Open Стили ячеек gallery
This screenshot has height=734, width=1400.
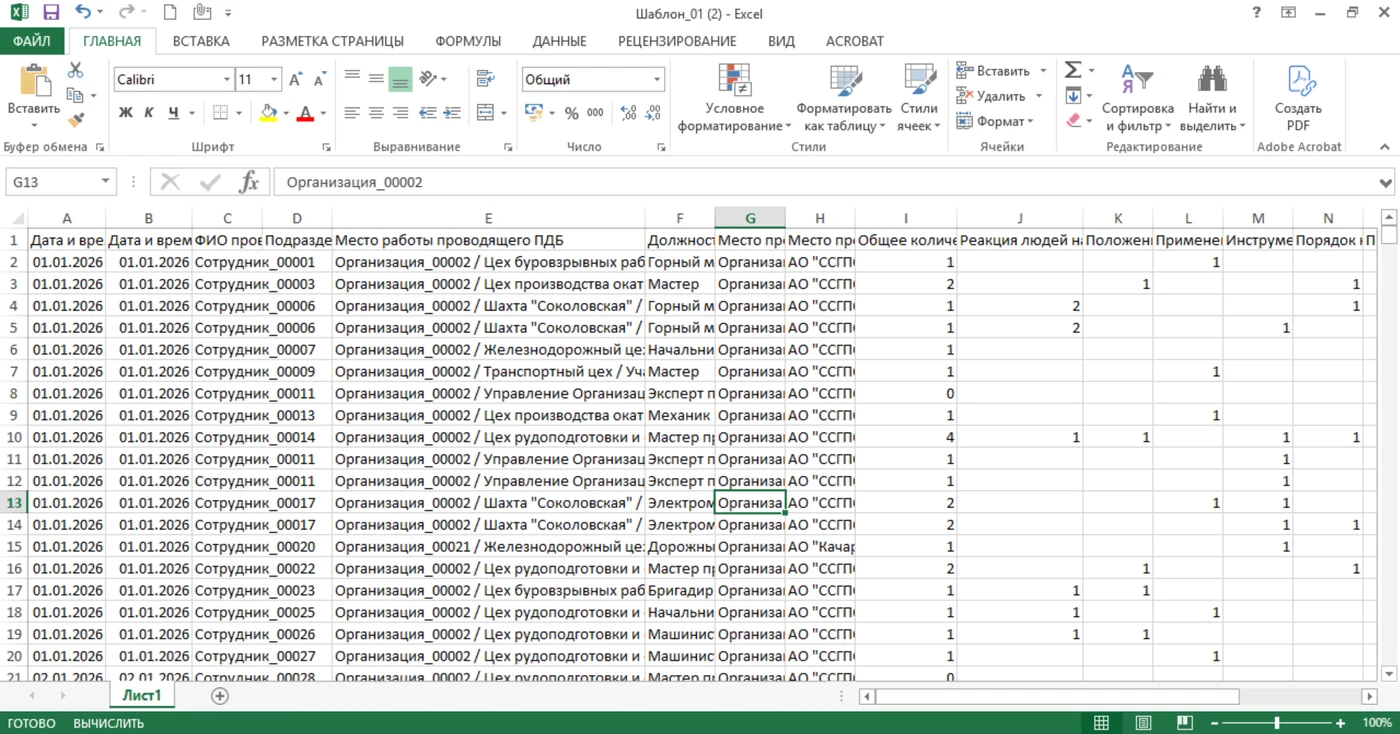[919, 98]
